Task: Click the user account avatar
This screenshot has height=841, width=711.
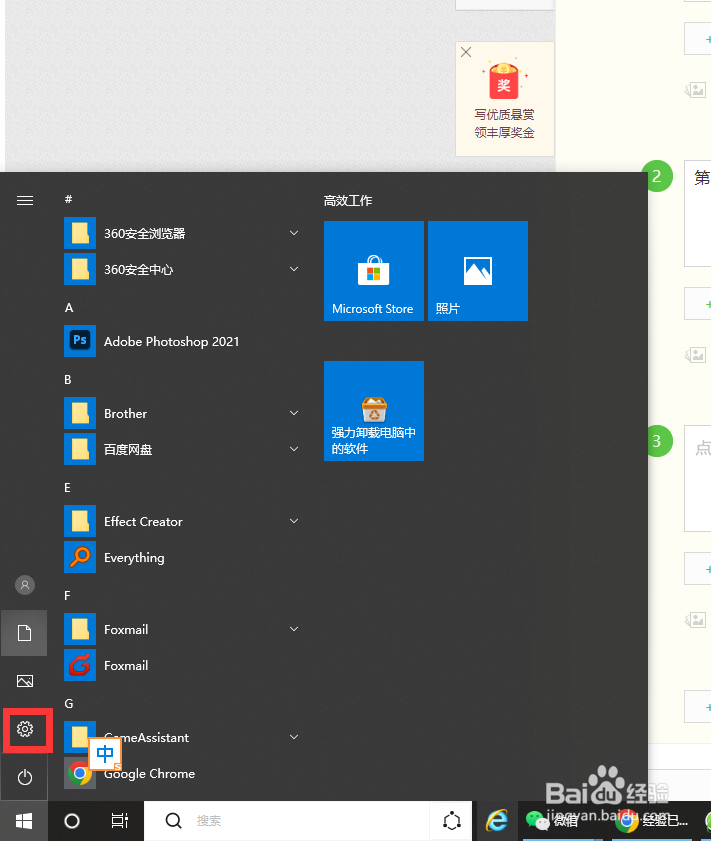Action: [25, 585]
